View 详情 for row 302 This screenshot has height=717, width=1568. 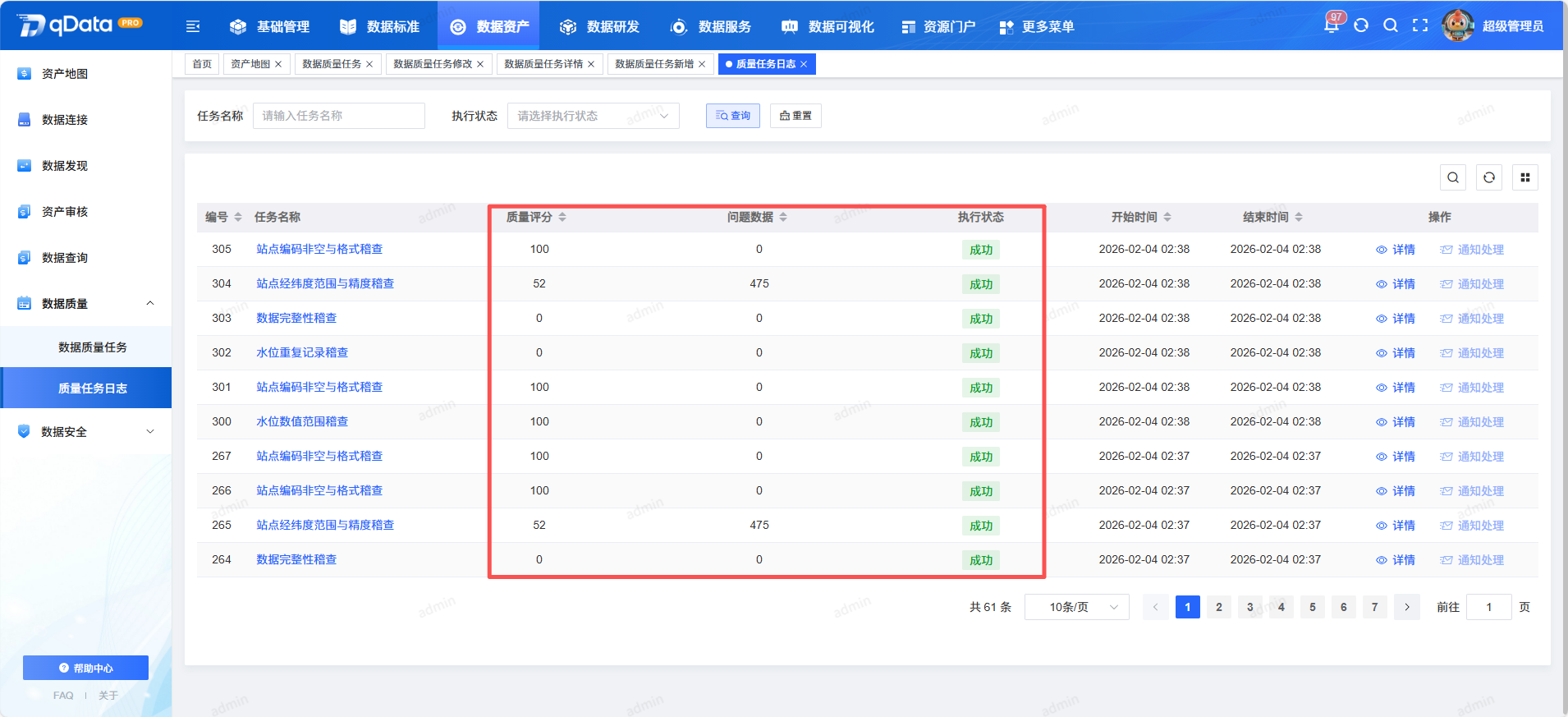pyautogui.click(x=1396, y=353)
